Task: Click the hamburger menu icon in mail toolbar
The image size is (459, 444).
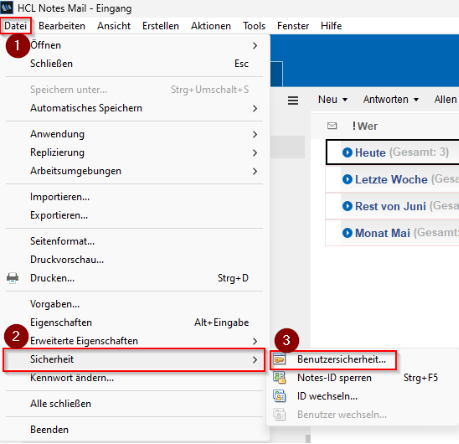Action: (x=293, y=100)
